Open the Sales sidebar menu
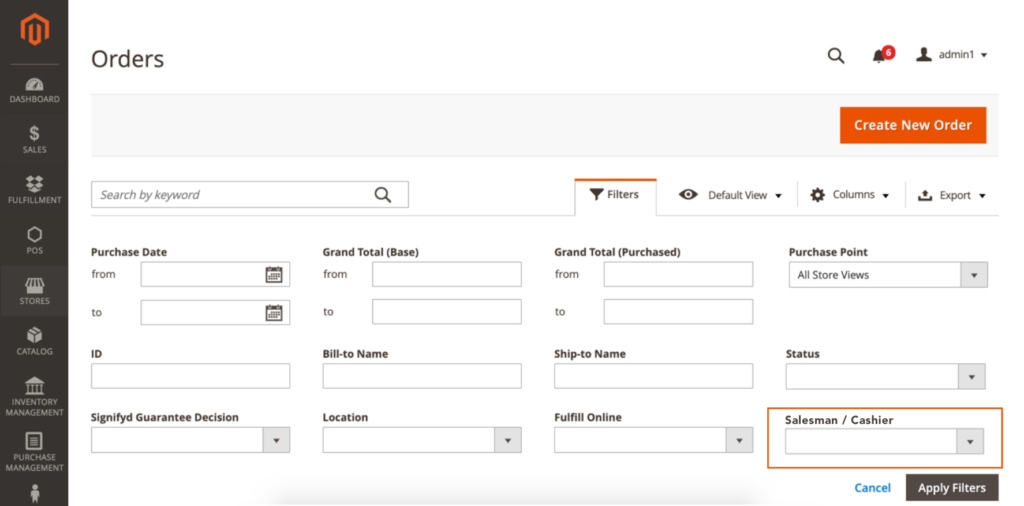 coord(34,140)
